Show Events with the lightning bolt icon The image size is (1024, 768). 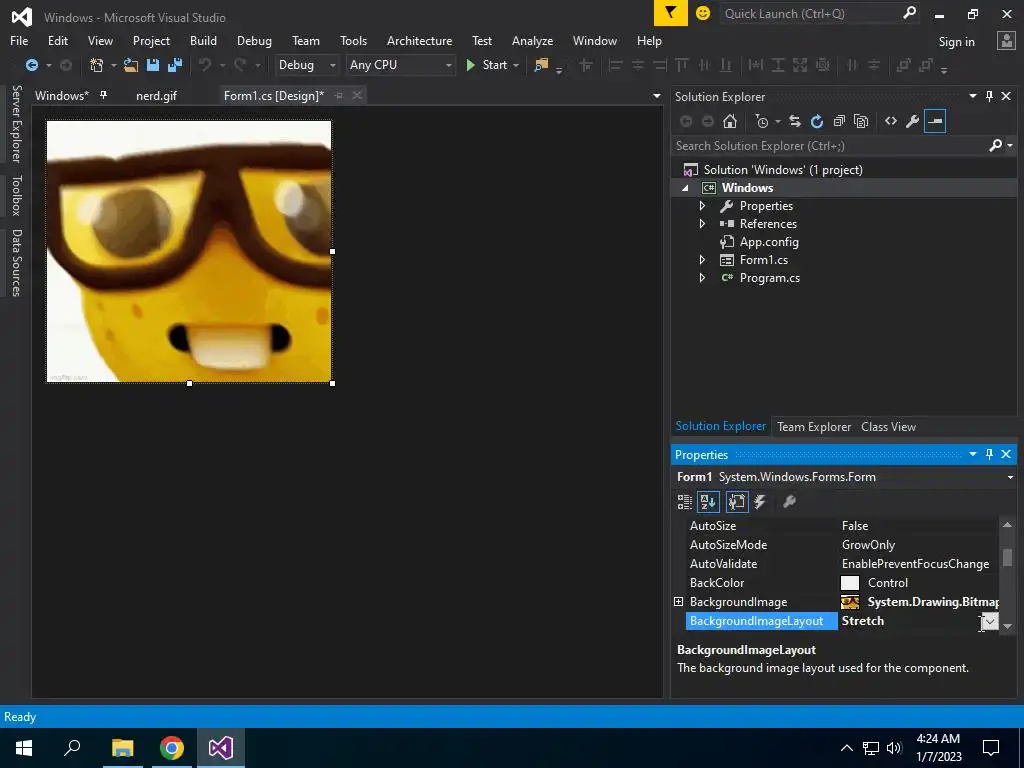[760, 502]
